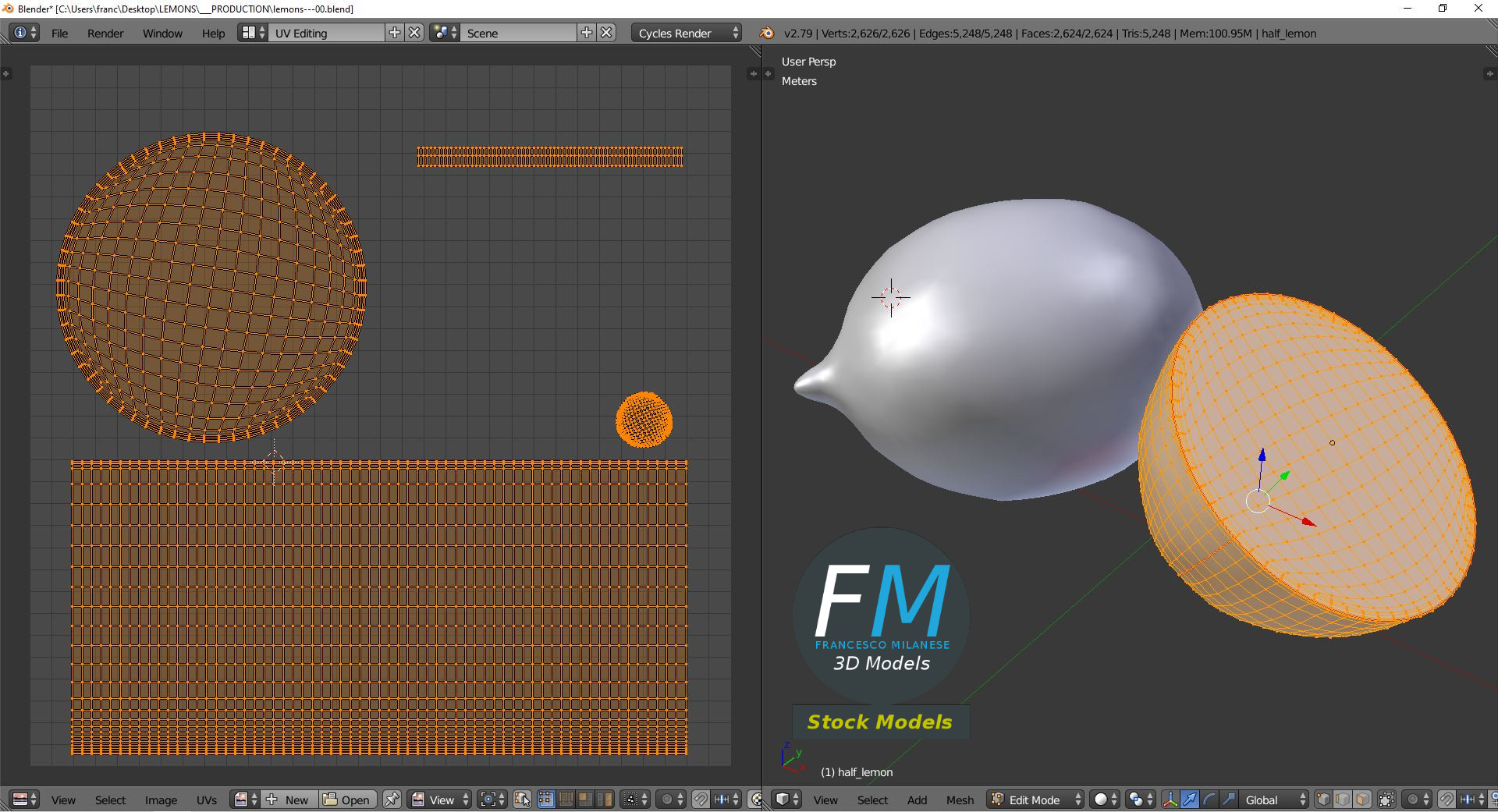This screenshot has height=812, width=1498.
Task: Open the Window menu
Action: (x=162, y=34)
